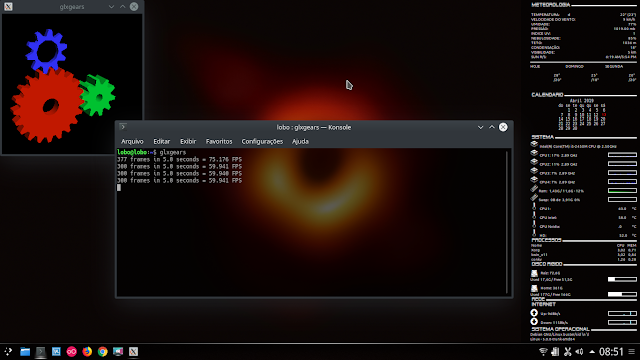The width and height of the screenshot is (640, 360).
Task: Click the '75.176 FPS' output line
Action: [x=179, y=160]
